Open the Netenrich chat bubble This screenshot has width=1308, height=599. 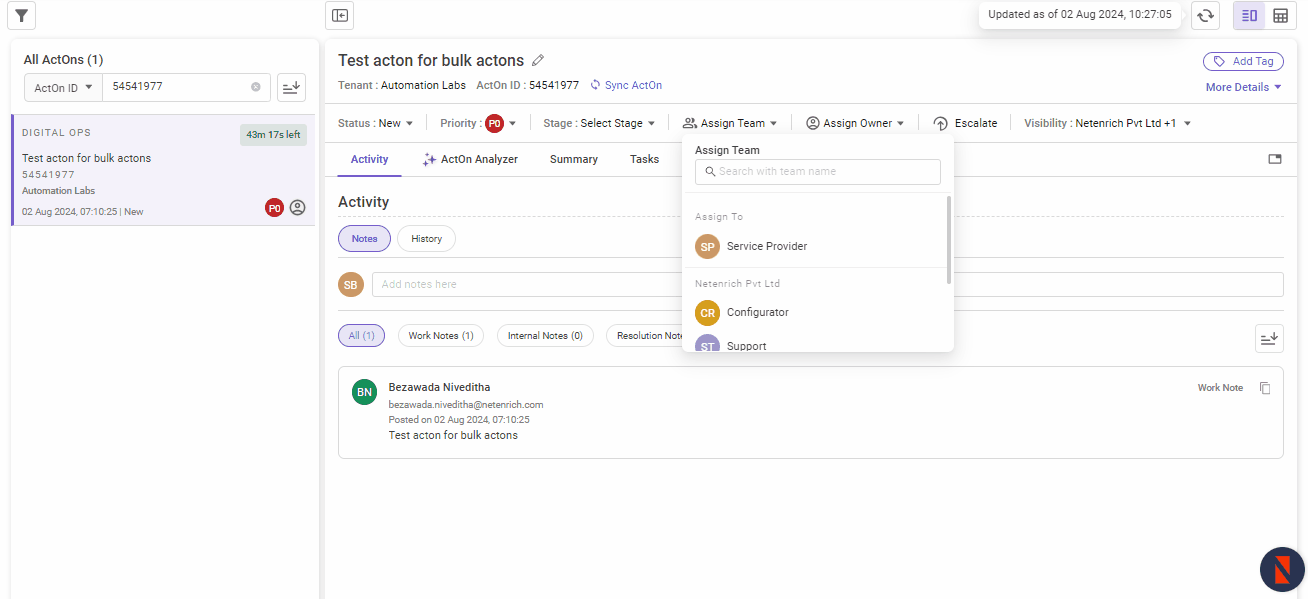point(1282,570)
